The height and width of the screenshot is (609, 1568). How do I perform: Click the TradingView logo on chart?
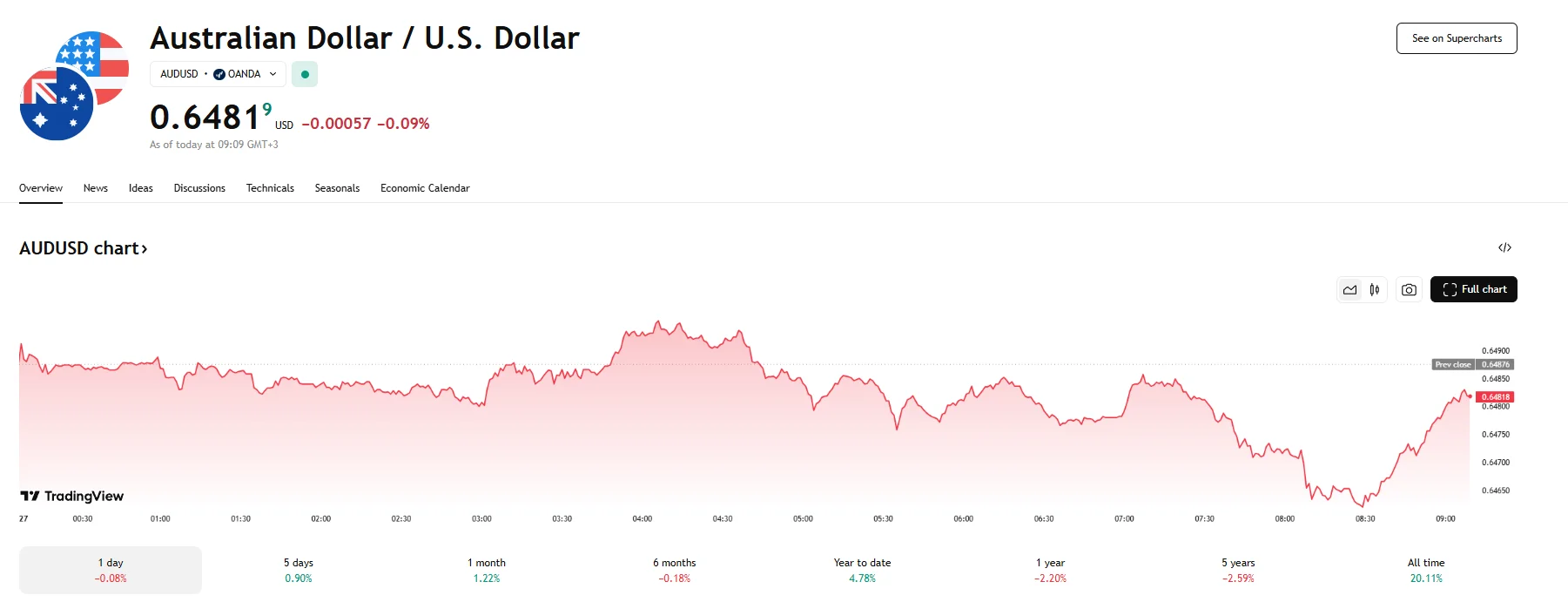coord(72,497)
